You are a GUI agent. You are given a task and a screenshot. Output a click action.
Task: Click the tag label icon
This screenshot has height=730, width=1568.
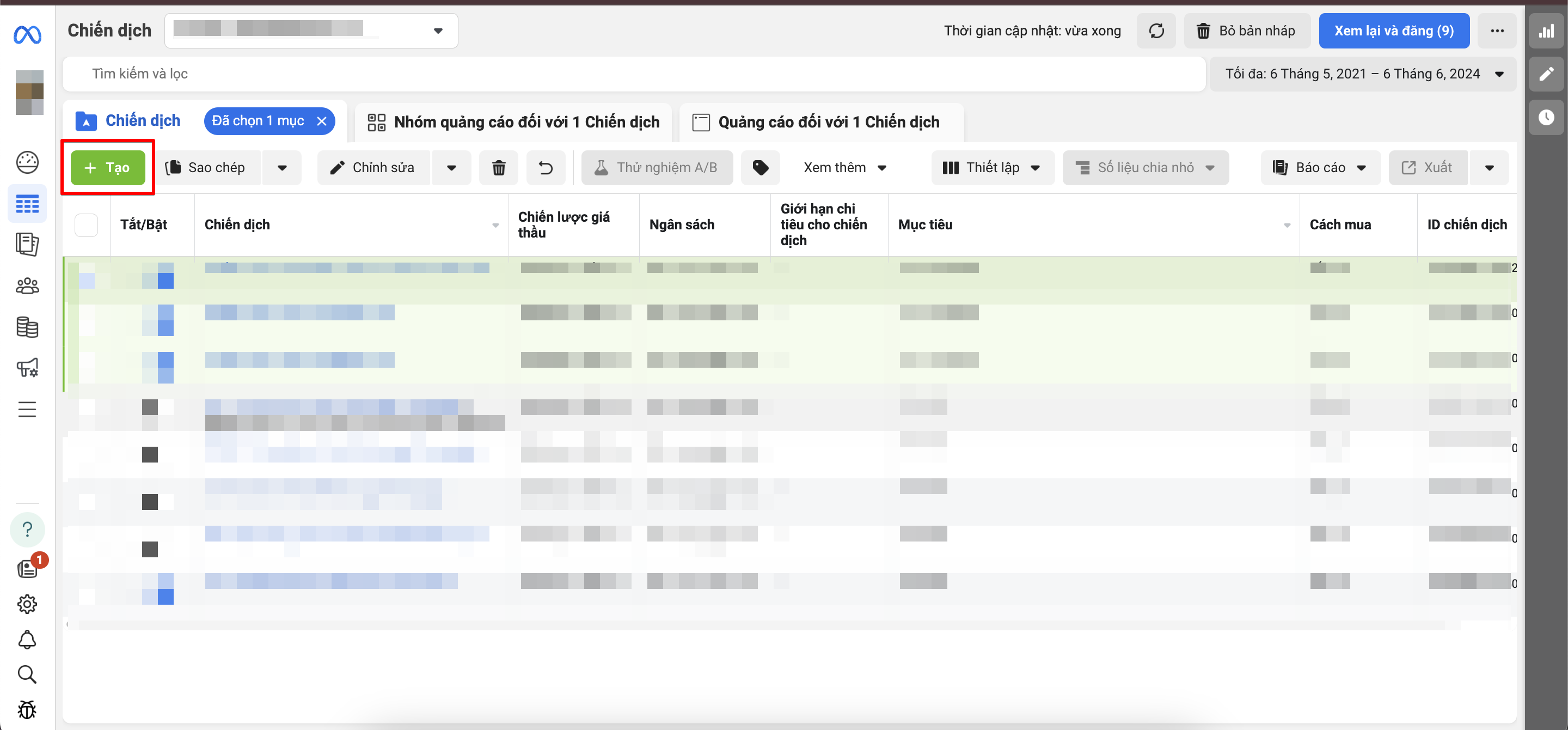760,167
